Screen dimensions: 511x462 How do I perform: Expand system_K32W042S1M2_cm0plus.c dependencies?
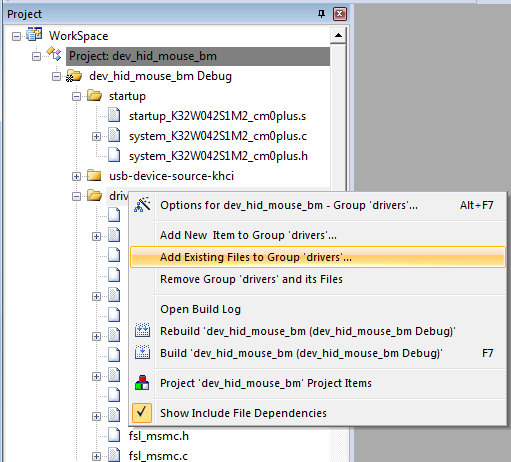(x=96, y=136)
